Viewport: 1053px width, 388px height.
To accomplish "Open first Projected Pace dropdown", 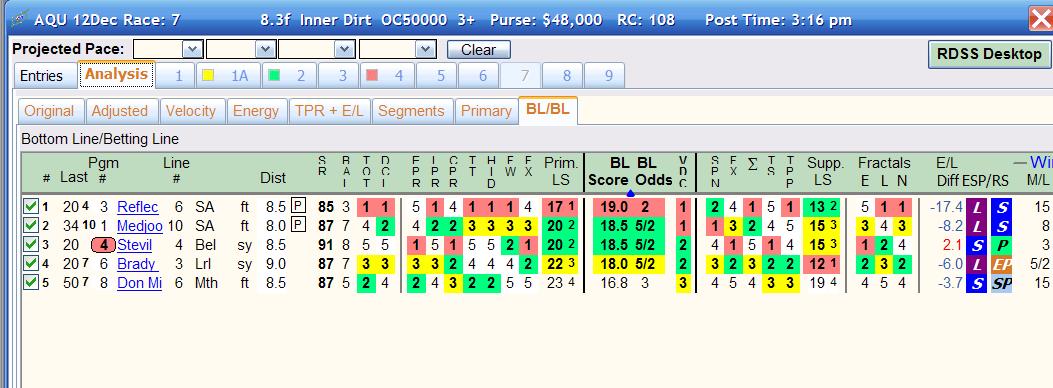I will click(x=193, y=49).
